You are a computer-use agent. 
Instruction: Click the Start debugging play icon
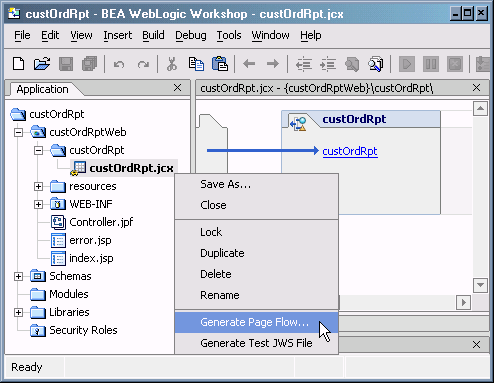click(407, 63)
